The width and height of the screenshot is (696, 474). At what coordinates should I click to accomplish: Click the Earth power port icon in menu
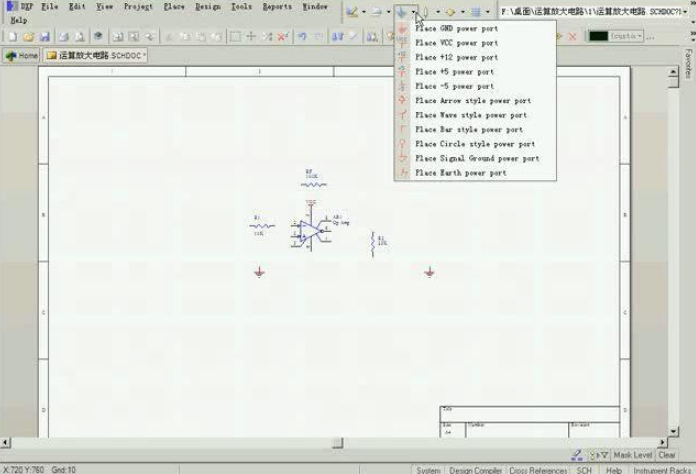(403, 173)
